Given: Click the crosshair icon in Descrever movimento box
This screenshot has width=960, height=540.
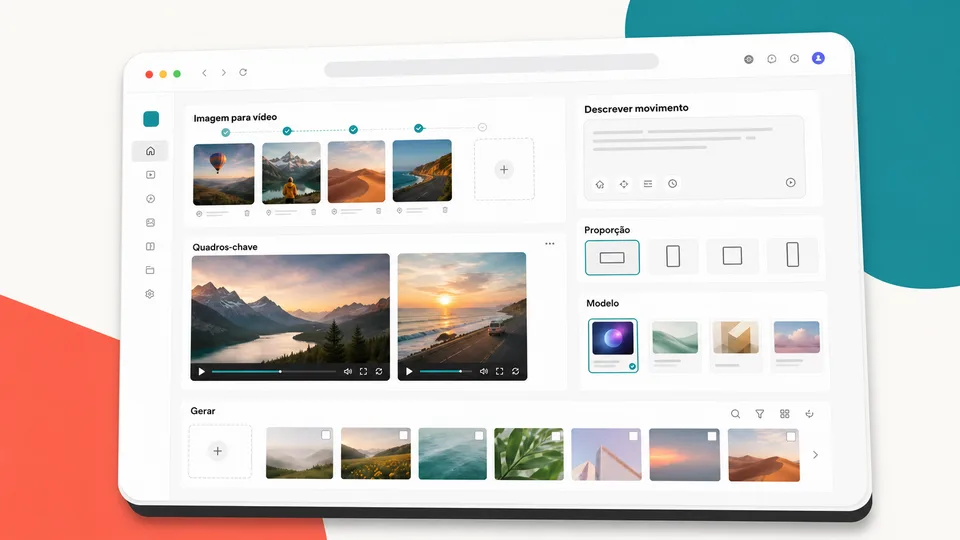Looking at the screenshot, I should click(x=624, y=184).
